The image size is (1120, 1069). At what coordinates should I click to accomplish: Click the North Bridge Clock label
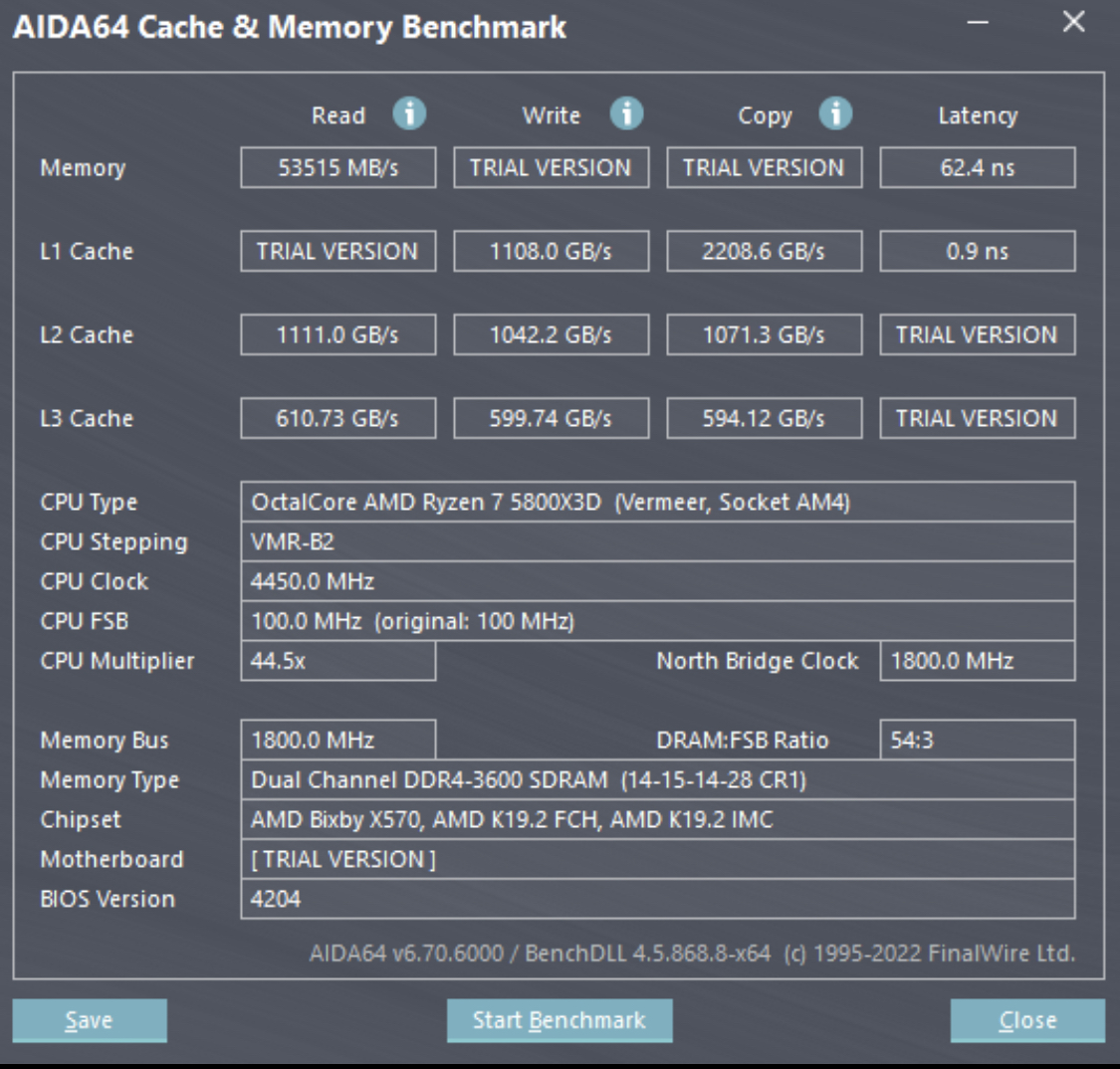[x=758, y=661]
